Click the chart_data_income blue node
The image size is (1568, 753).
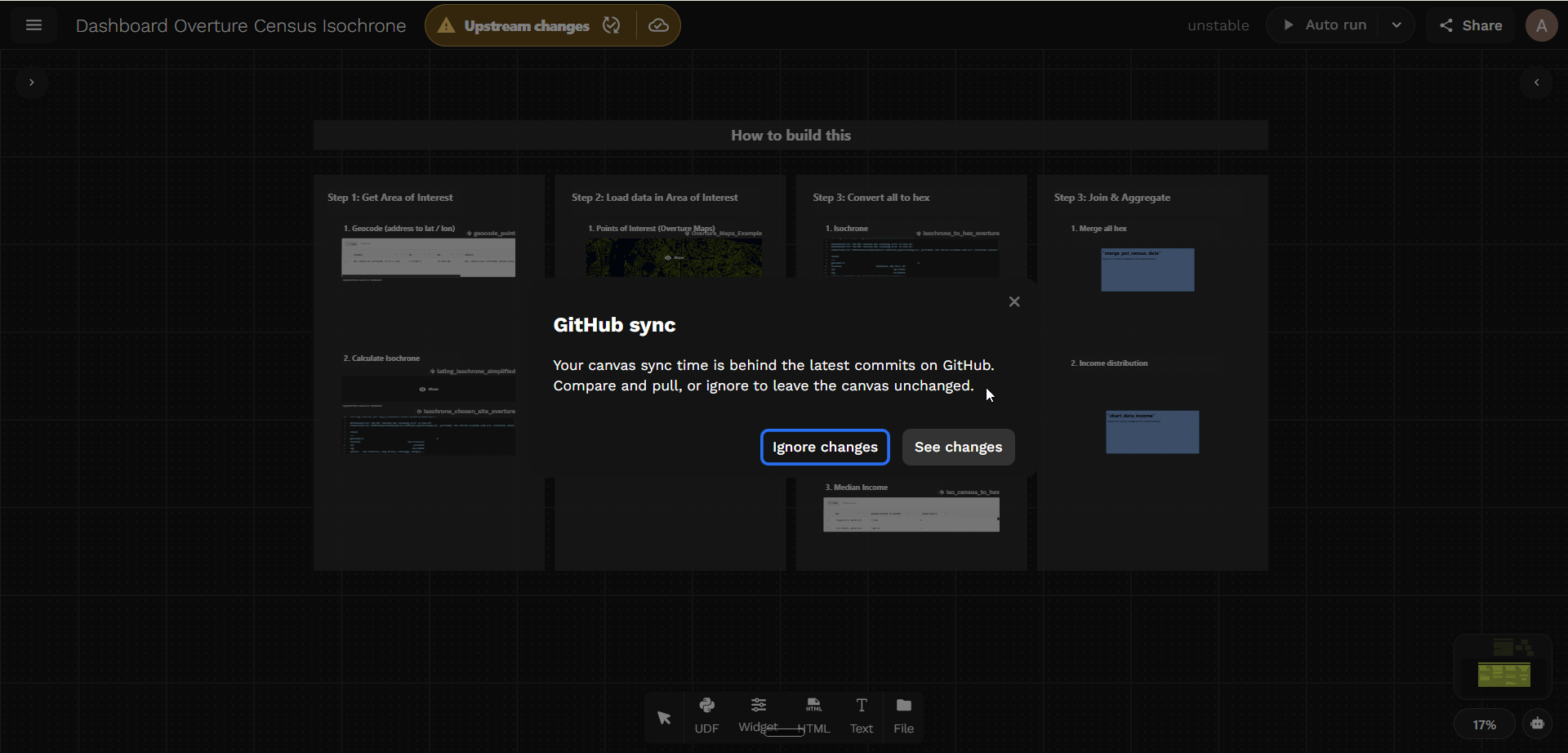pyautogui.click(x=1152, y=432)
